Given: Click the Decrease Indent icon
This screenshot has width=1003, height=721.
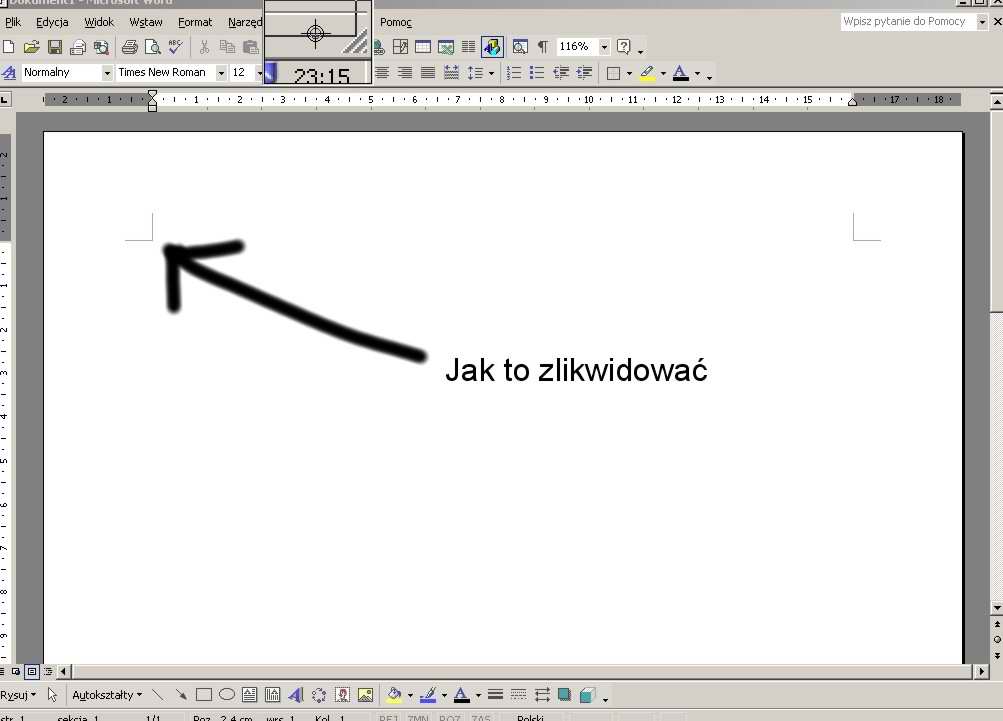Looking at the screenshot, I should click(x=561, y=73).
